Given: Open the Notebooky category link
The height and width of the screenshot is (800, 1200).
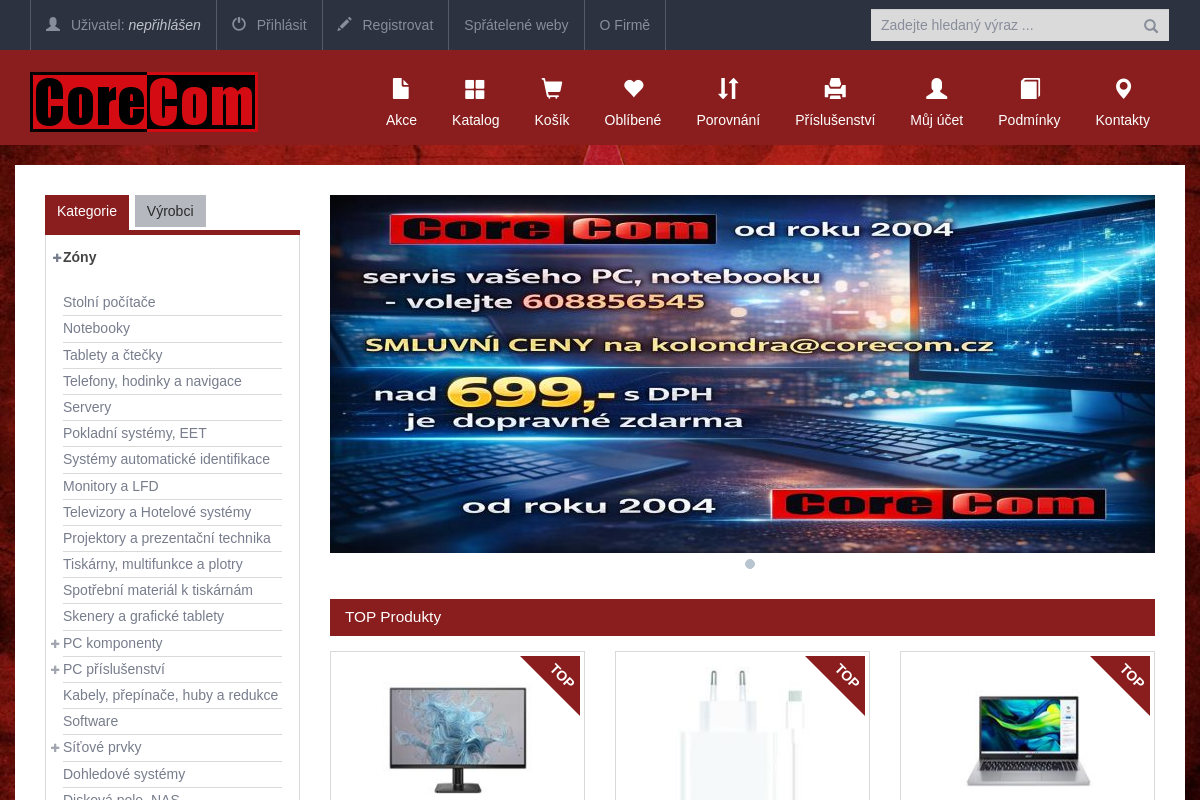Looking at the screenshot, I should click(96, 328).
